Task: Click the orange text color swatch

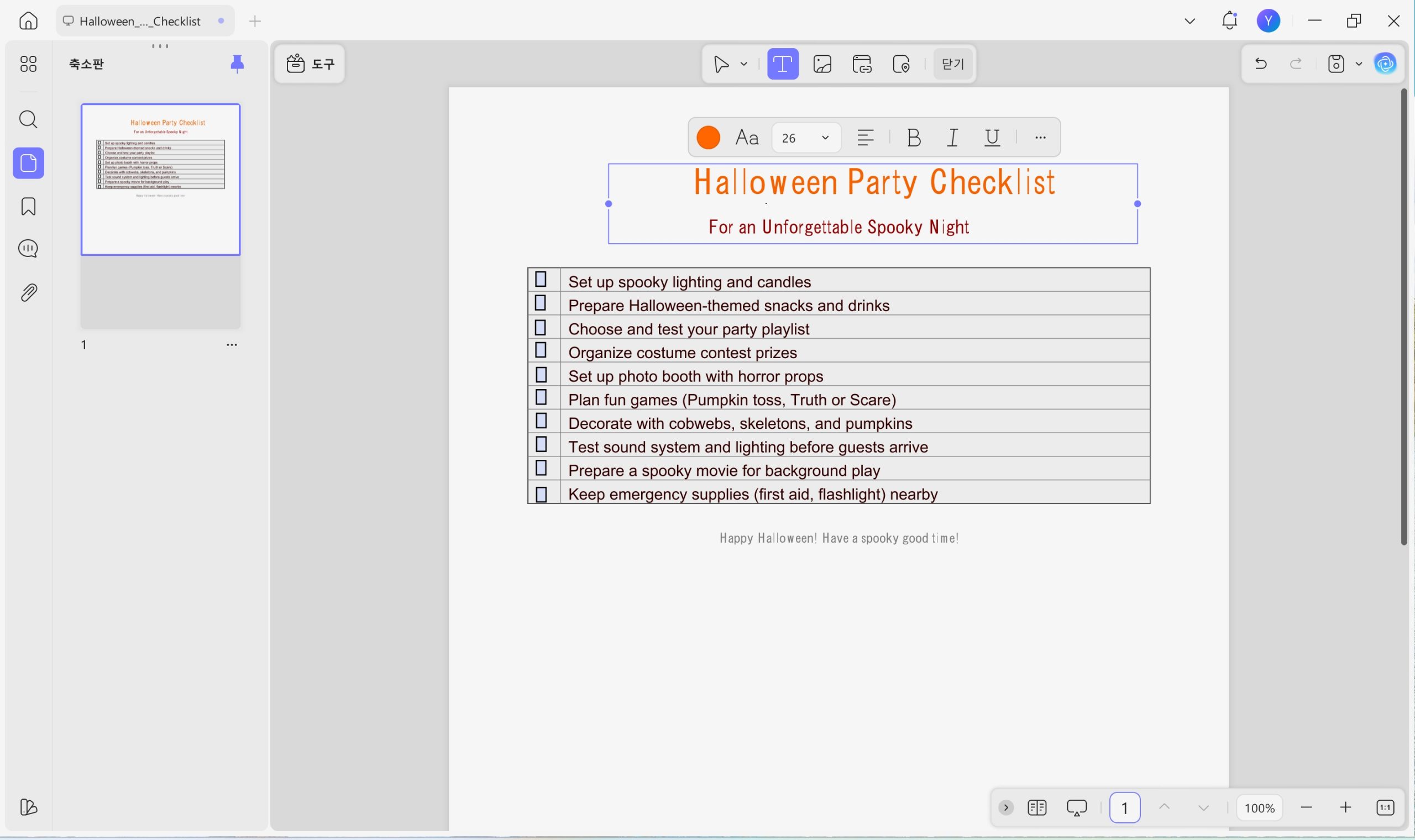Action: point(708,138)
